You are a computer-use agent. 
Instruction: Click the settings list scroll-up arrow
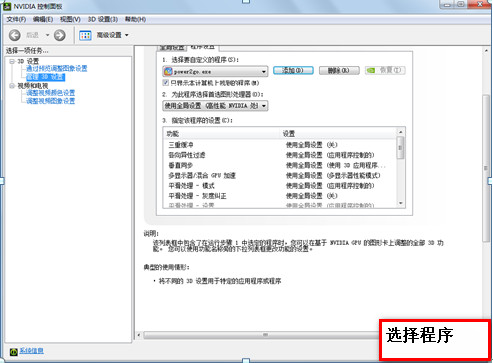click(401, 132)
